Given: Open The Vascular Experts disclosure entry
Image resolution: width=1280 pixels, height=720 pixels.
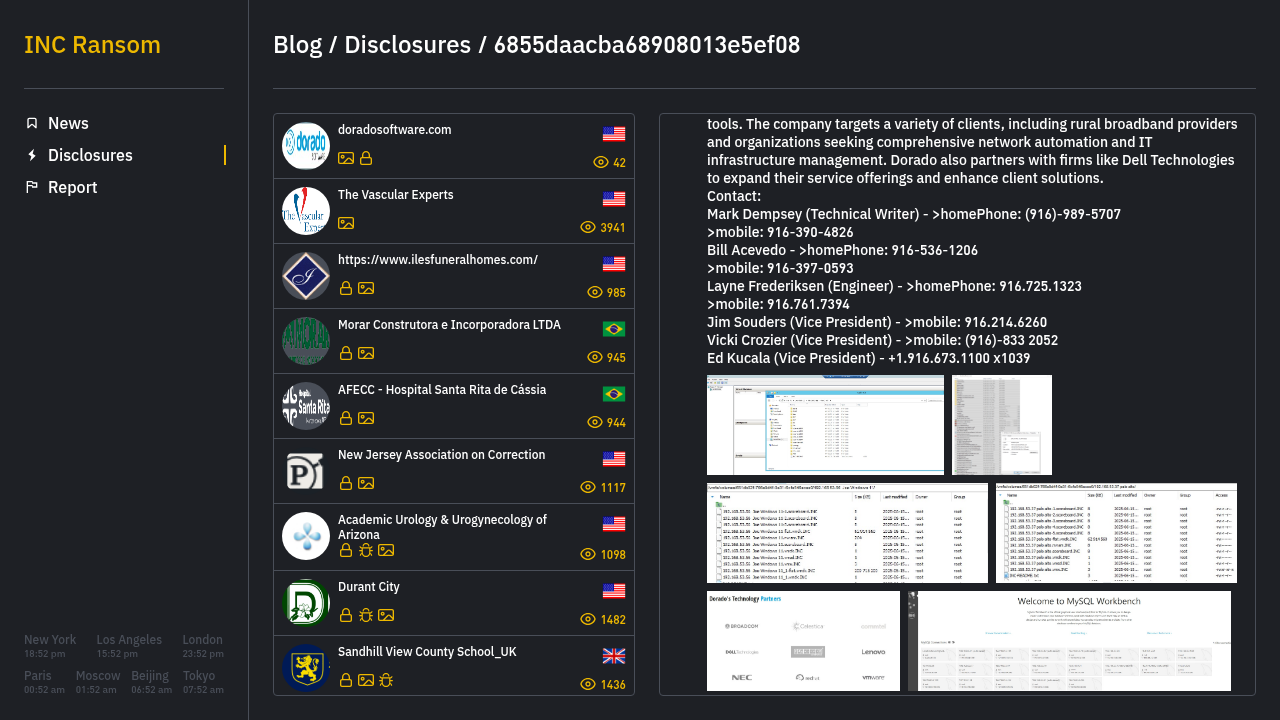Looking at the screenshot, I should point(454,211).
